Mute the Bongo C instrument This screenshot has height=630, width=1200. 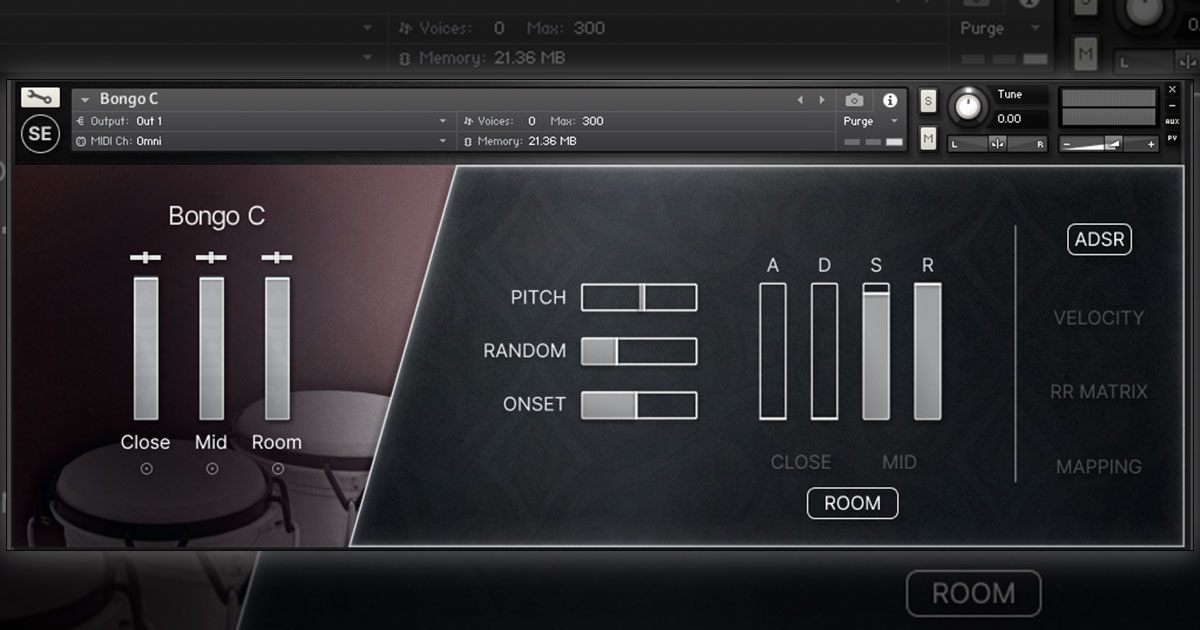(x=928, y=139)
